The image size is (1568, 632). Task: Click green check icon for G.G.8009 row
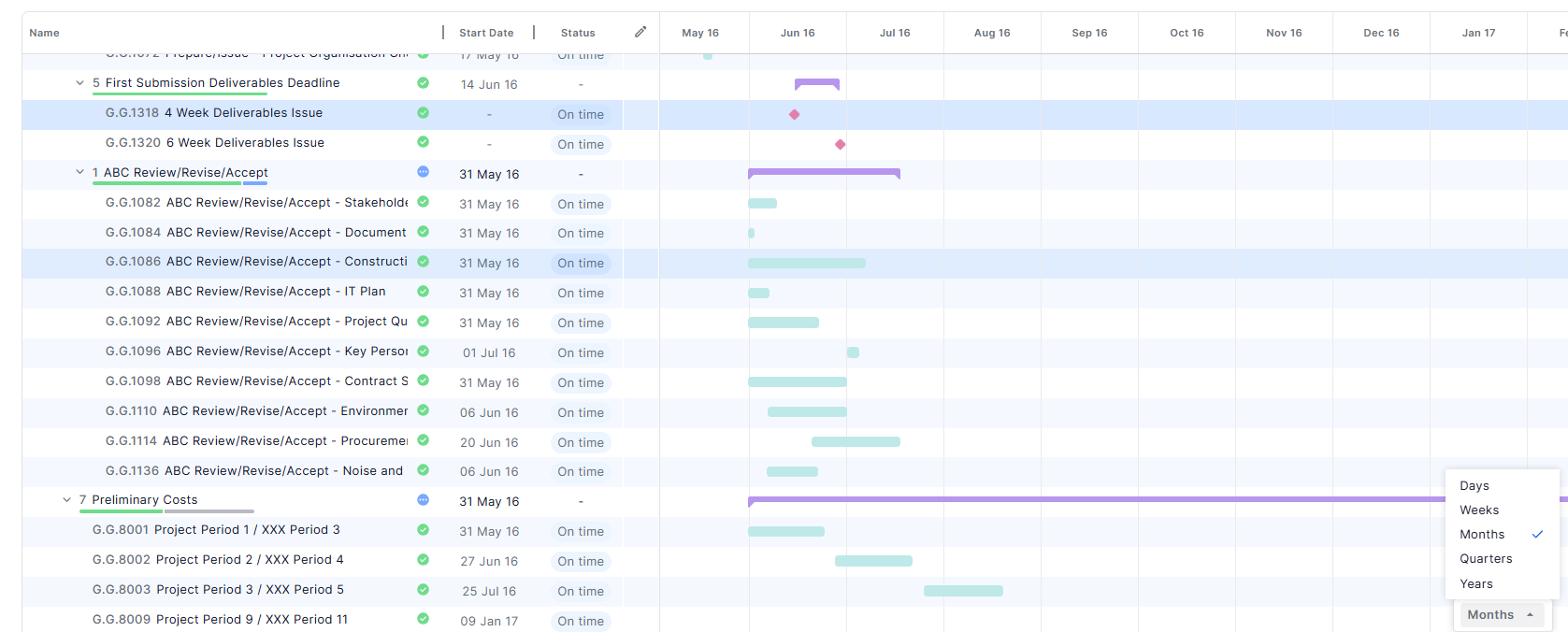[x=423, y=619]
